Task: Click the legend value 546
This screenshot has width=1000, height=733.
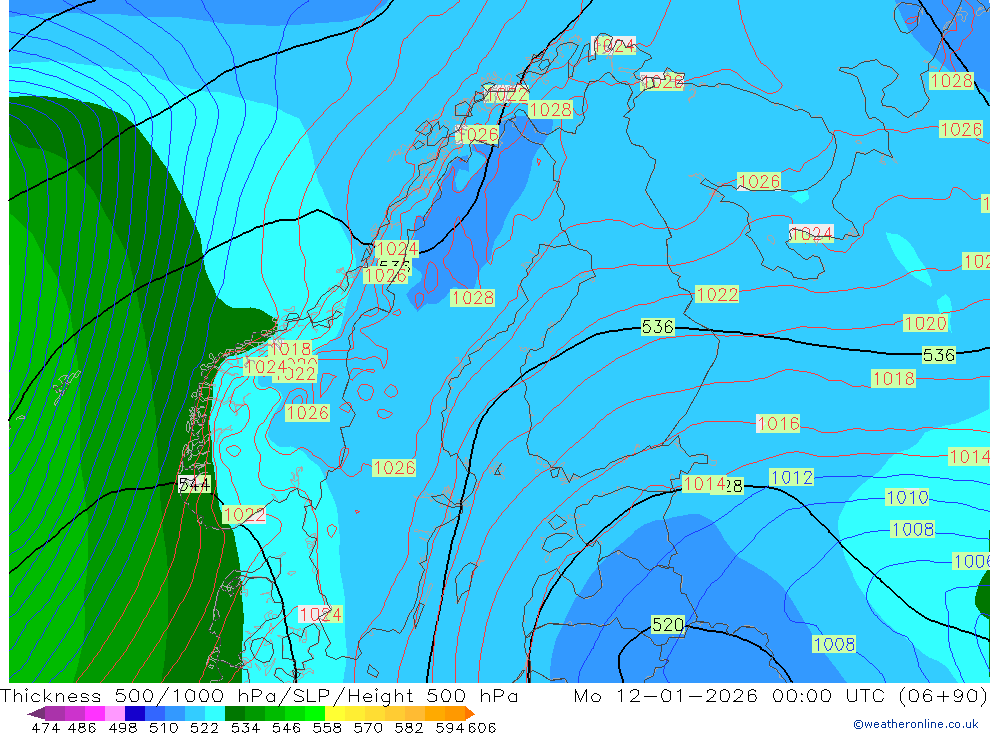Action: click(285, 727)
